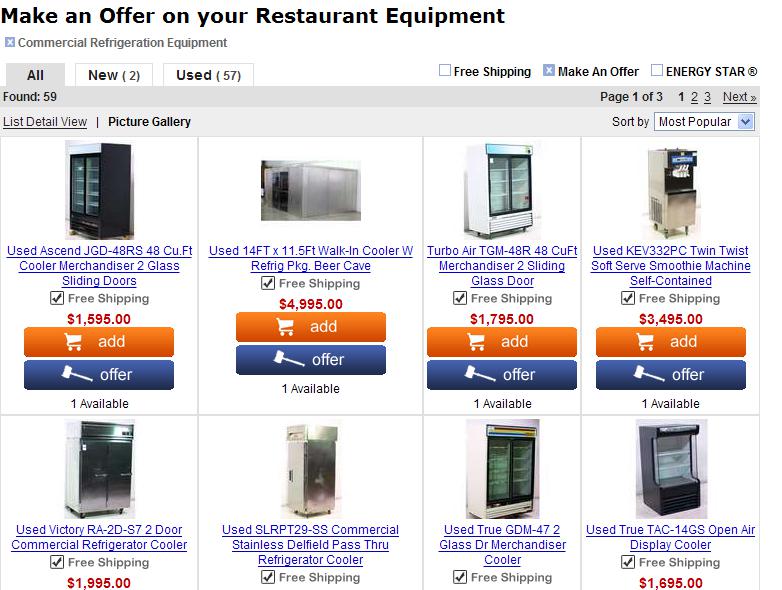Switch to the New (2) tab
This screenshot has width=782, height=590.
[114, 75]
